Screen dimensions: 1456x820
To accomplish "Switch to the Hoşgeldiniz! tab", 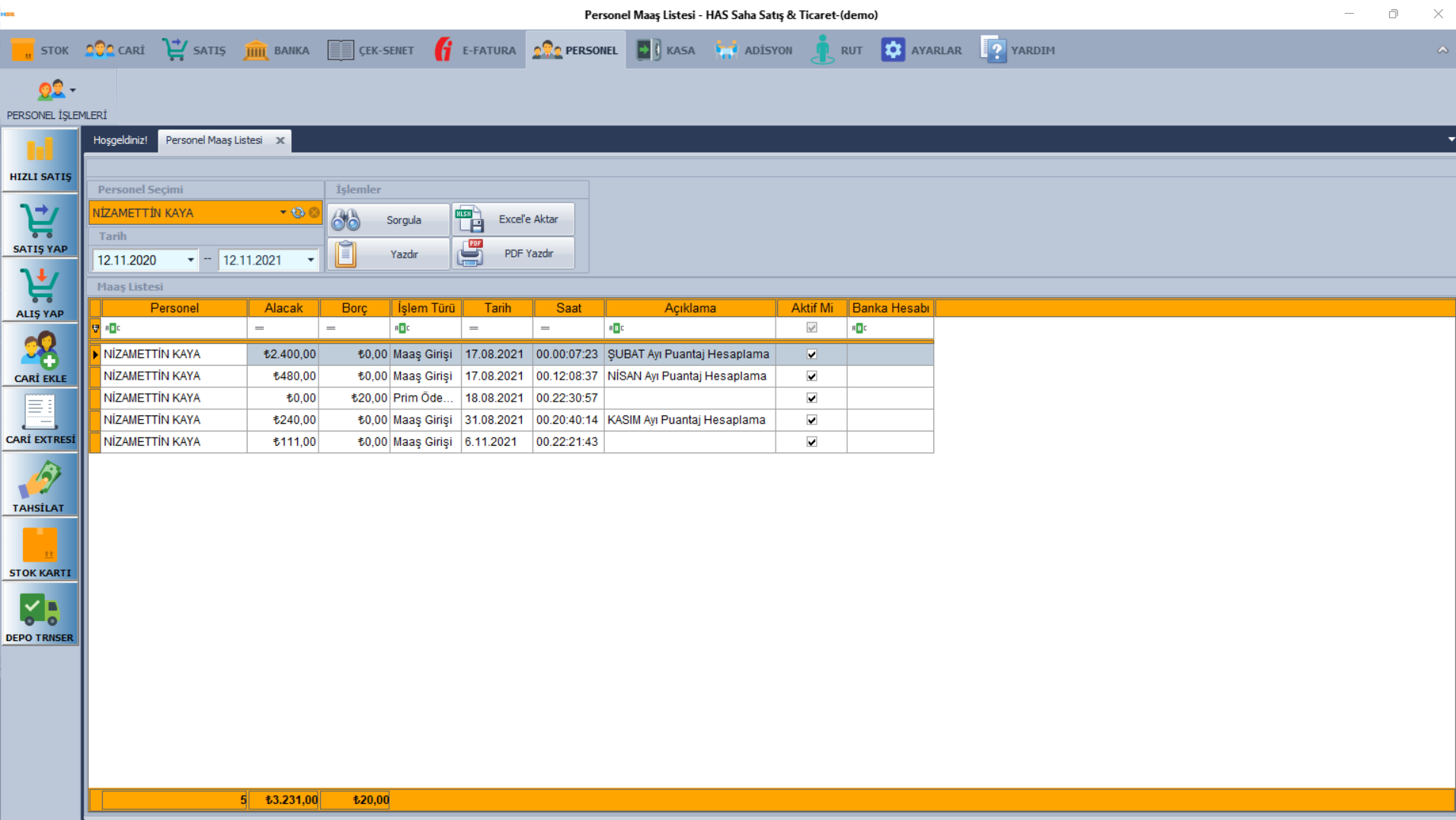I will point(120,140).
